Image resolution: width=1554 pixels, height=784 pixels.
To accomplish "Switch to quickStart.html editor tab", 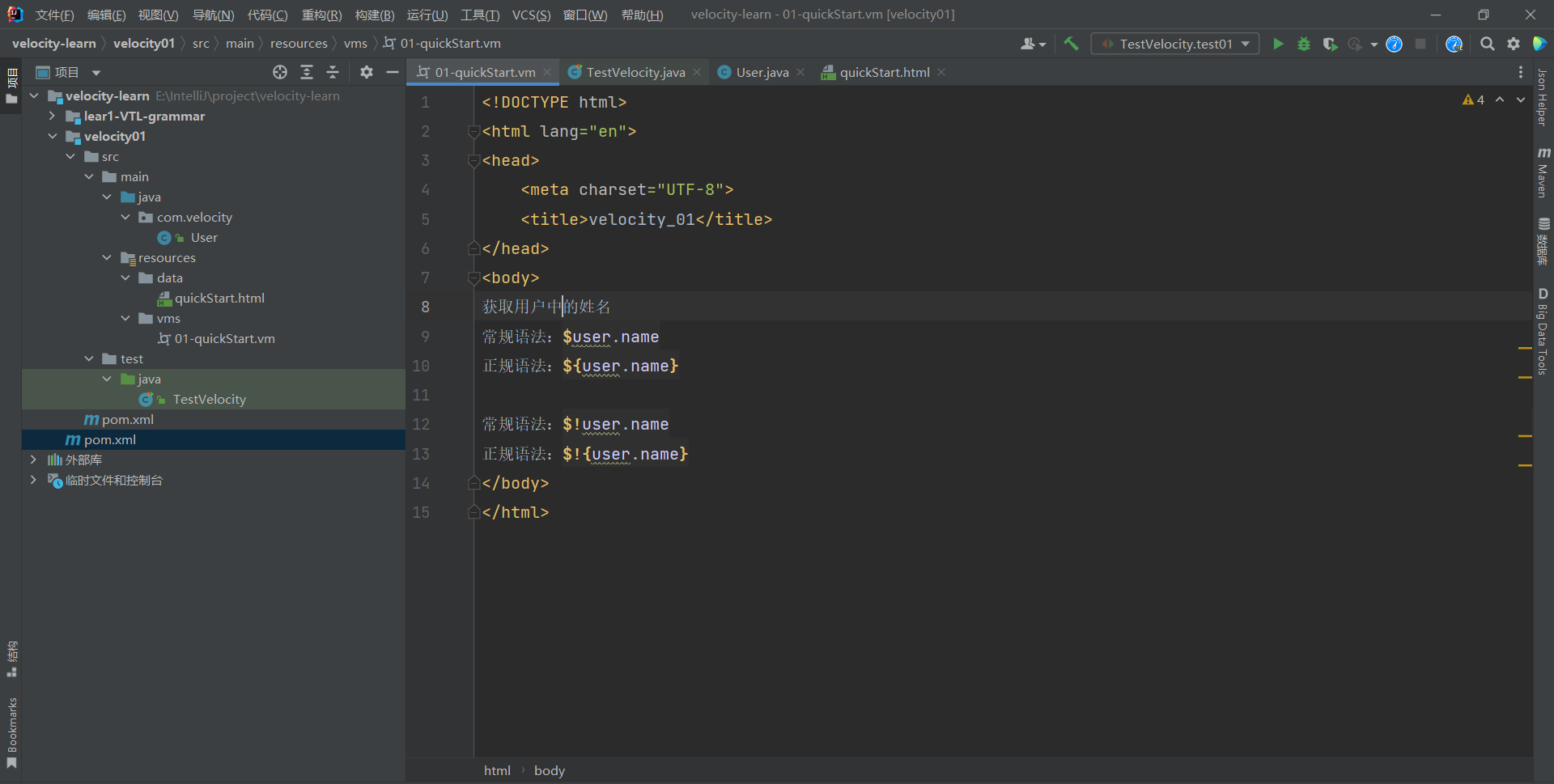I will click(x=885, y=72).
